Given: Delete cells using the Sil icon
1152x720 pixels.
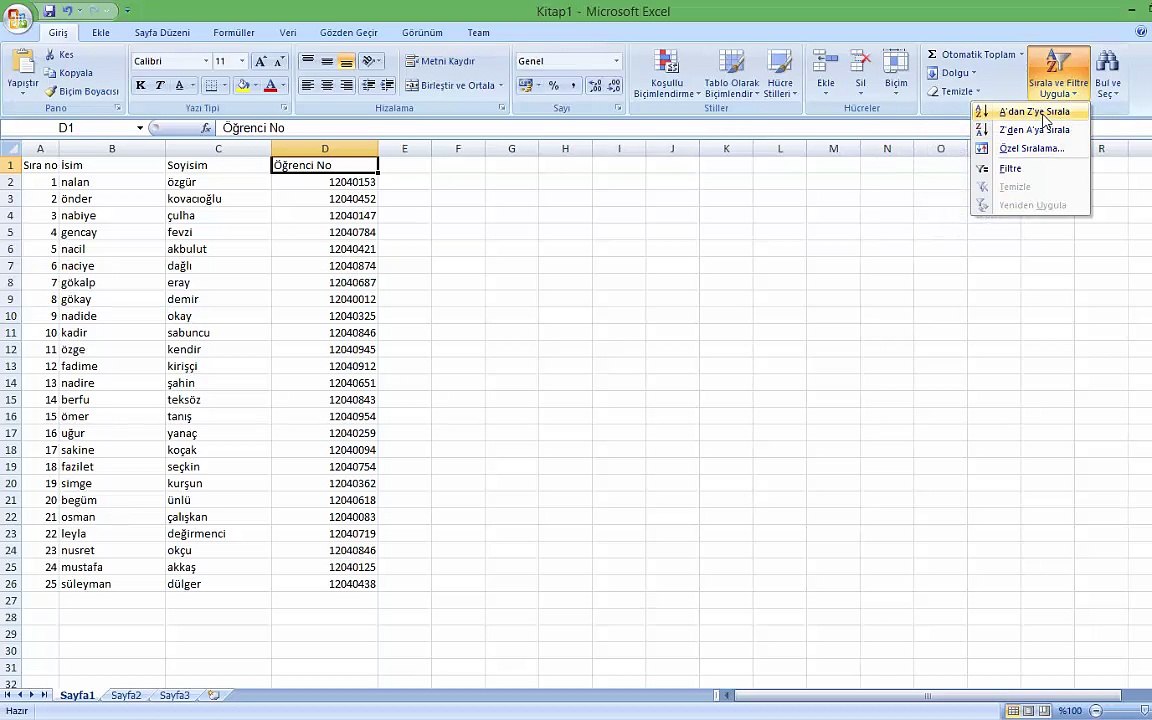Looking at the screenshot, I should tap(860, 63).
